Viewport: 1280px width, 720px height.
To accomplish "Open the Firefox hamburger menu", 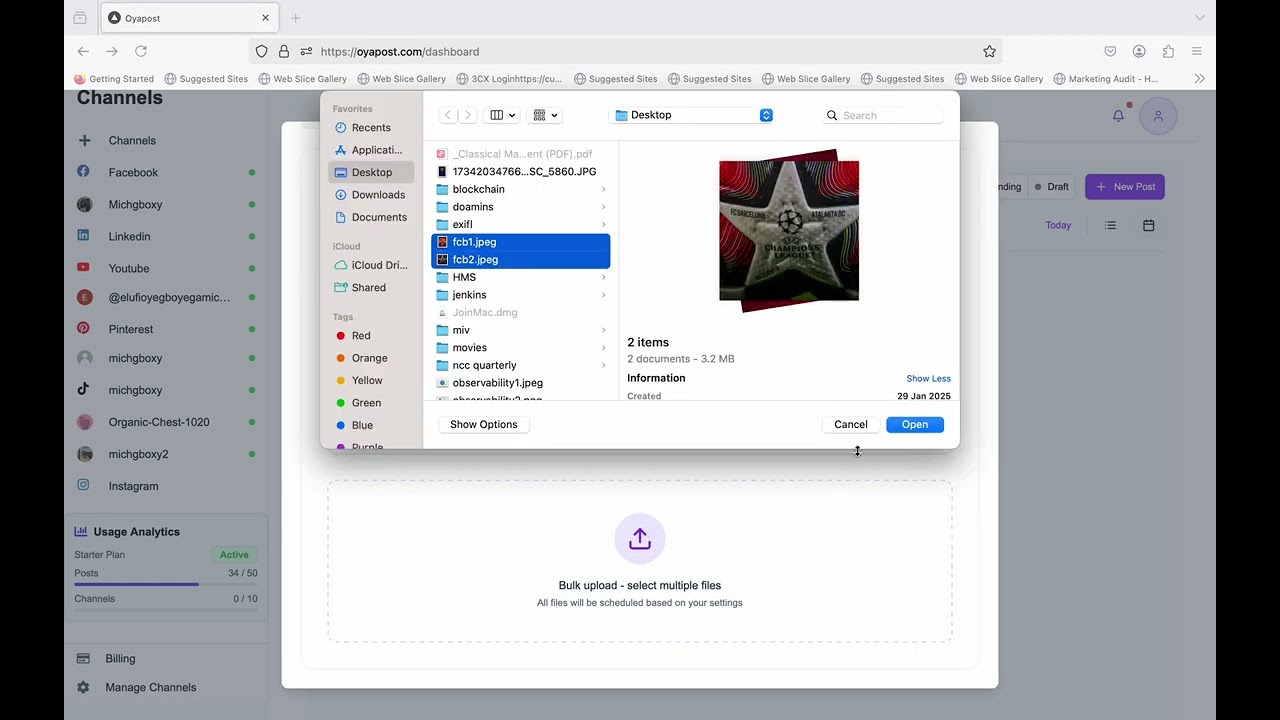I will tap(1197, 51).
